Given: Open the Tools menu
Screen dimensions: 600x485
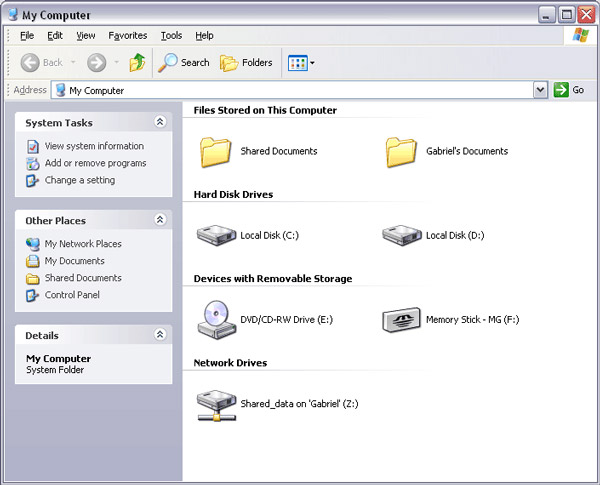Looking at the screenshot, I should (x=171, y=35).
